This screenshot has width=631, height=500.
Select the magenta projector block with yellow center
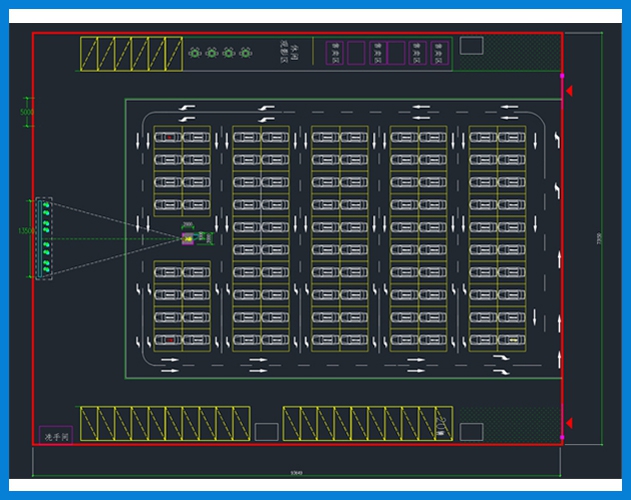(x=188, y=239)
